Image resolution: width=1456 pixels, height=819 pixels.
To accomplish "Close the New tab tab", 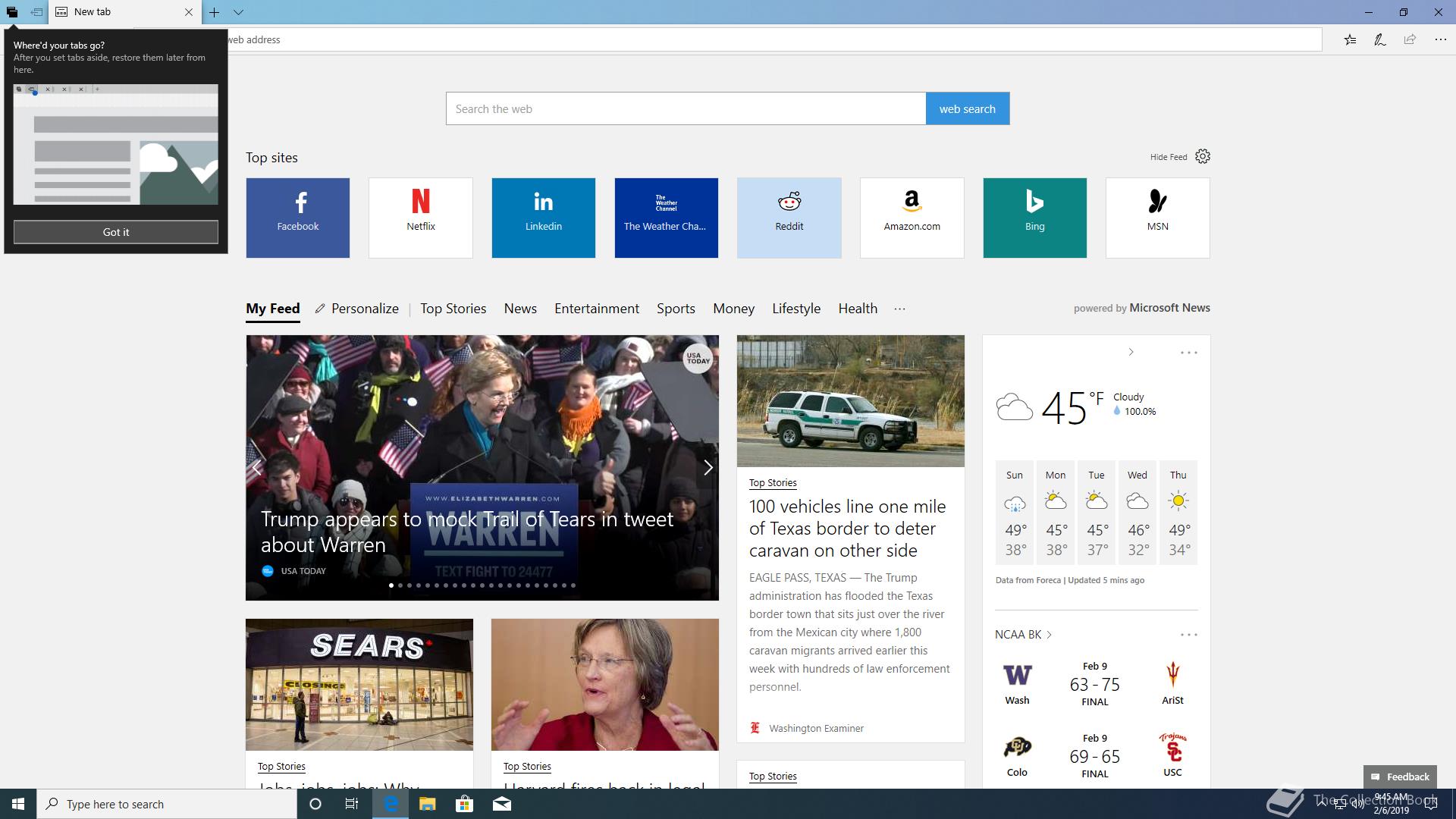I will pyautogui.click(x=189, y=12).
